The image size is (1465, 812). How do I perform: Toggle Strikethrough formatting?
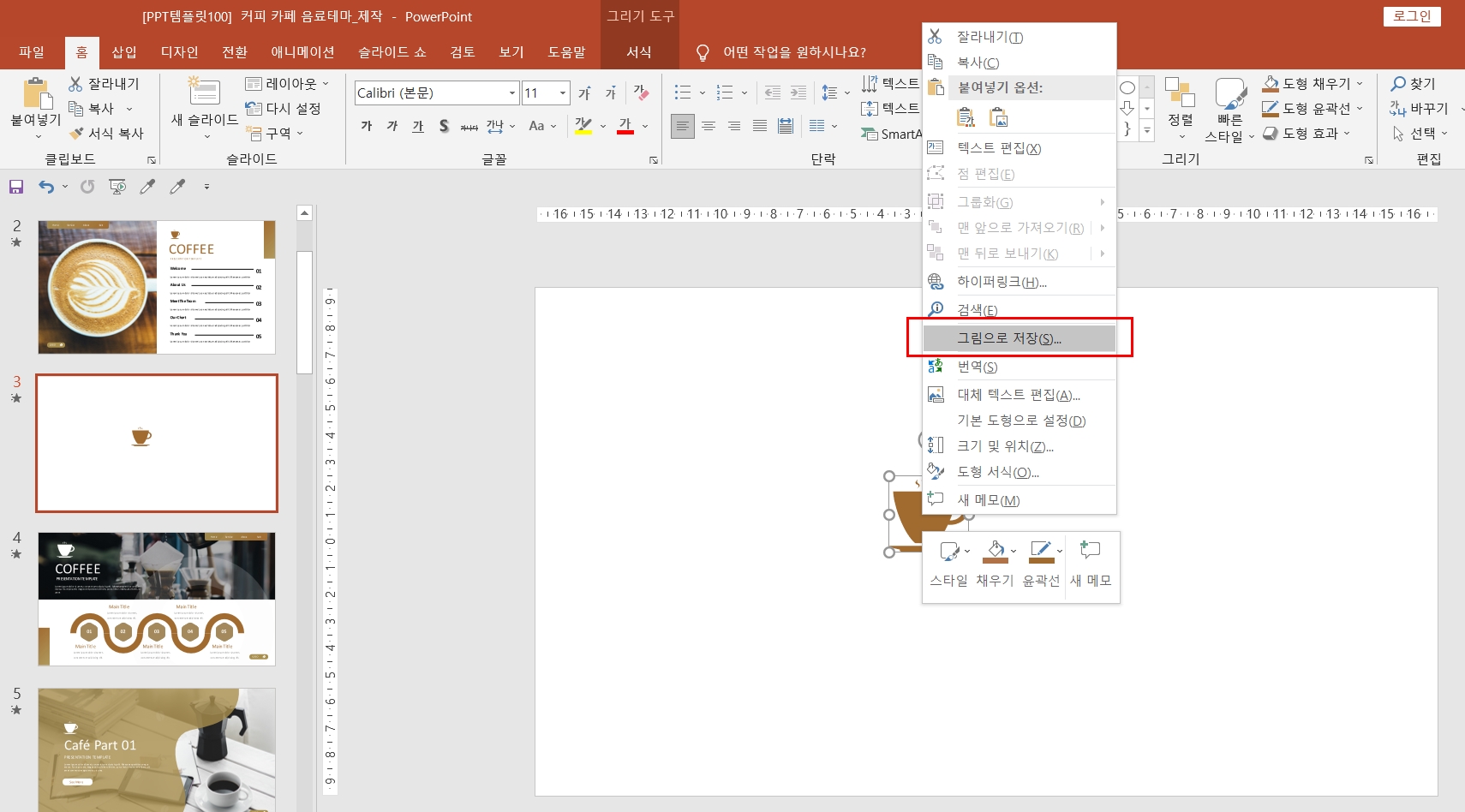pyautogui.click(x=469, y=126)
